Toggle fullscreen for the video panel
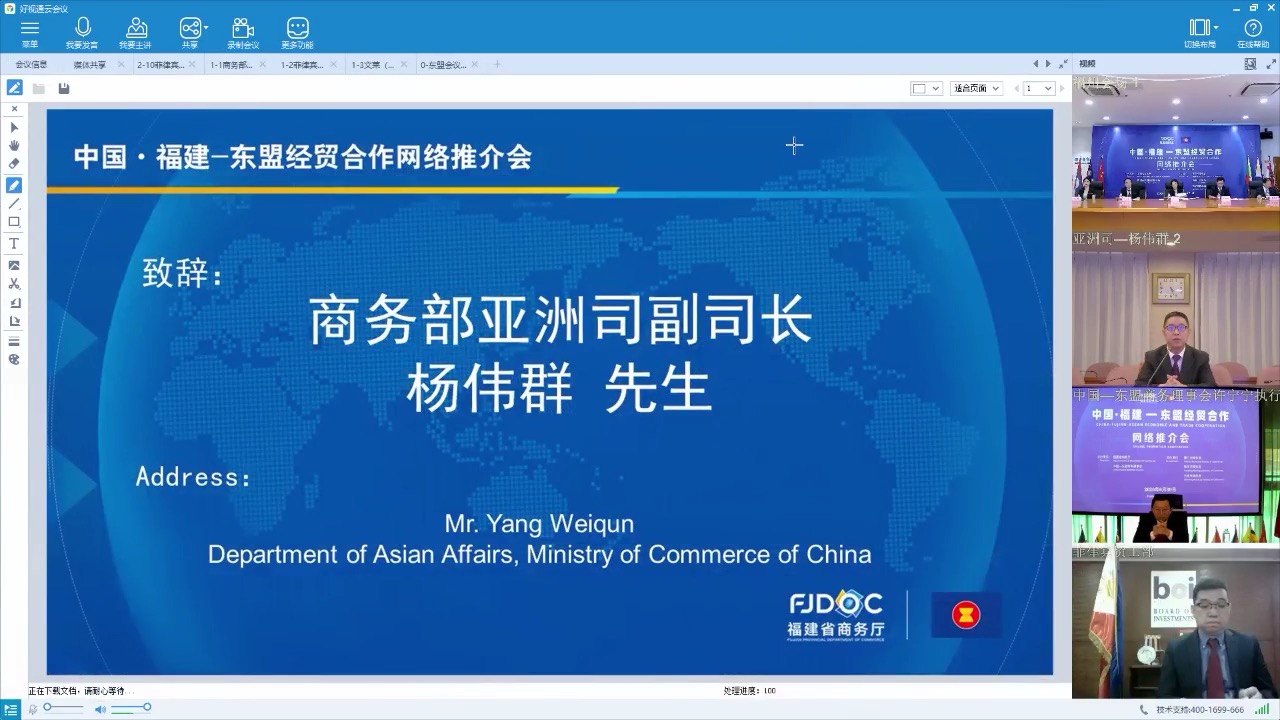 [x=1250, y=64]
